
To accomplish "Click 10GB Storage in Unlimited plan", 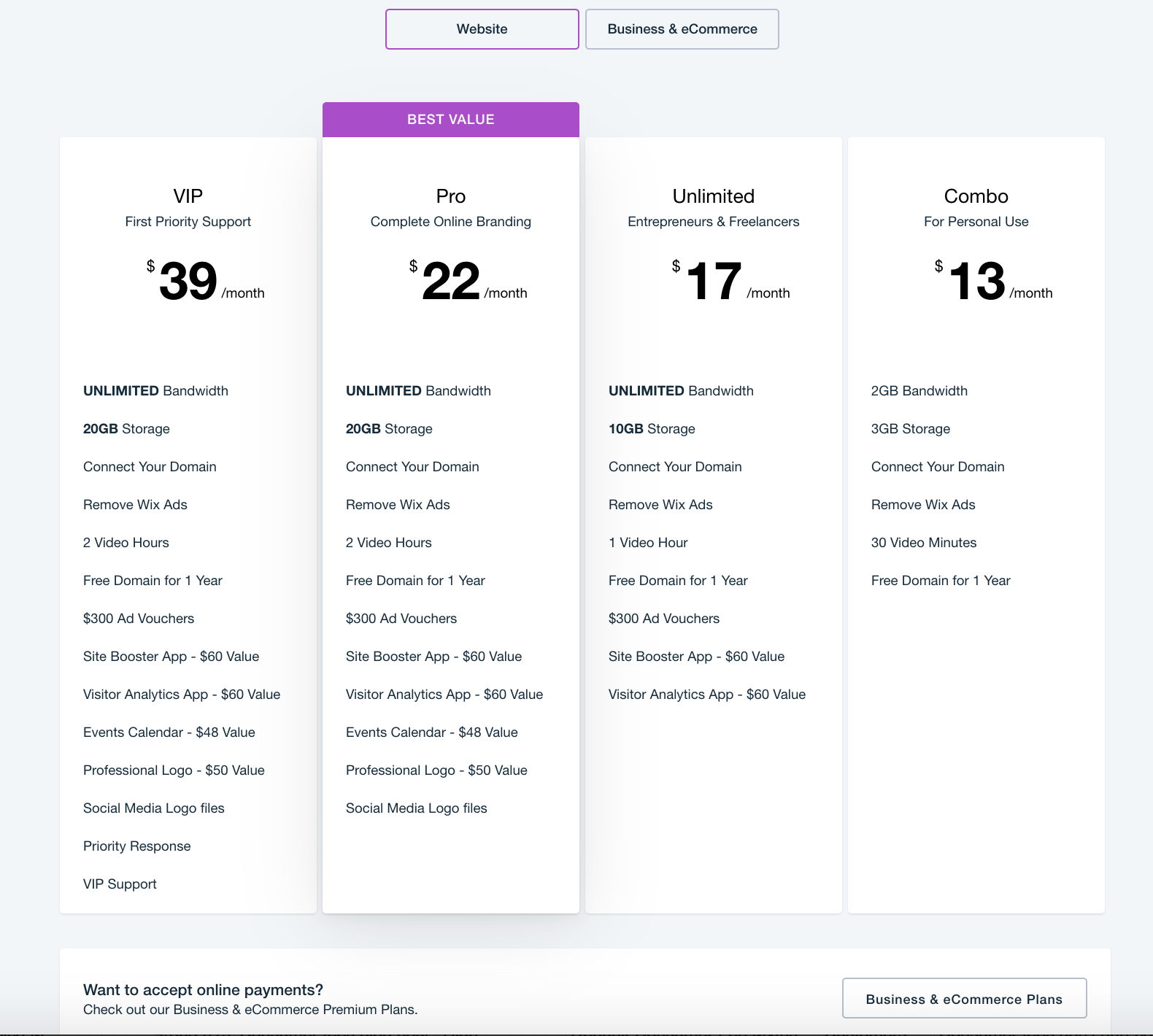I will (x=652, y=429).
